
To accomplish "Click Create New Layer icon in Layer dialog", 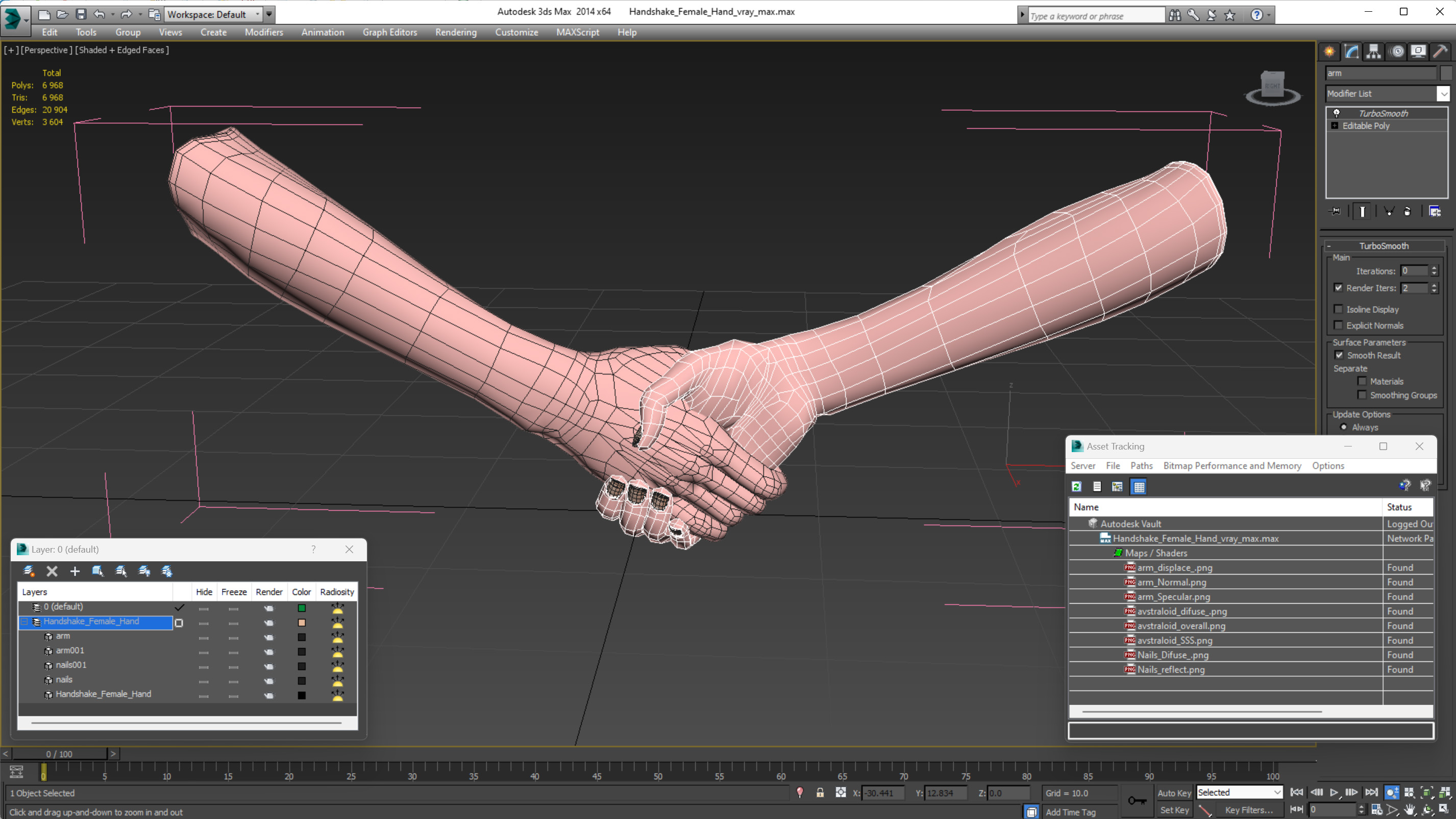I will pos(29,571).
